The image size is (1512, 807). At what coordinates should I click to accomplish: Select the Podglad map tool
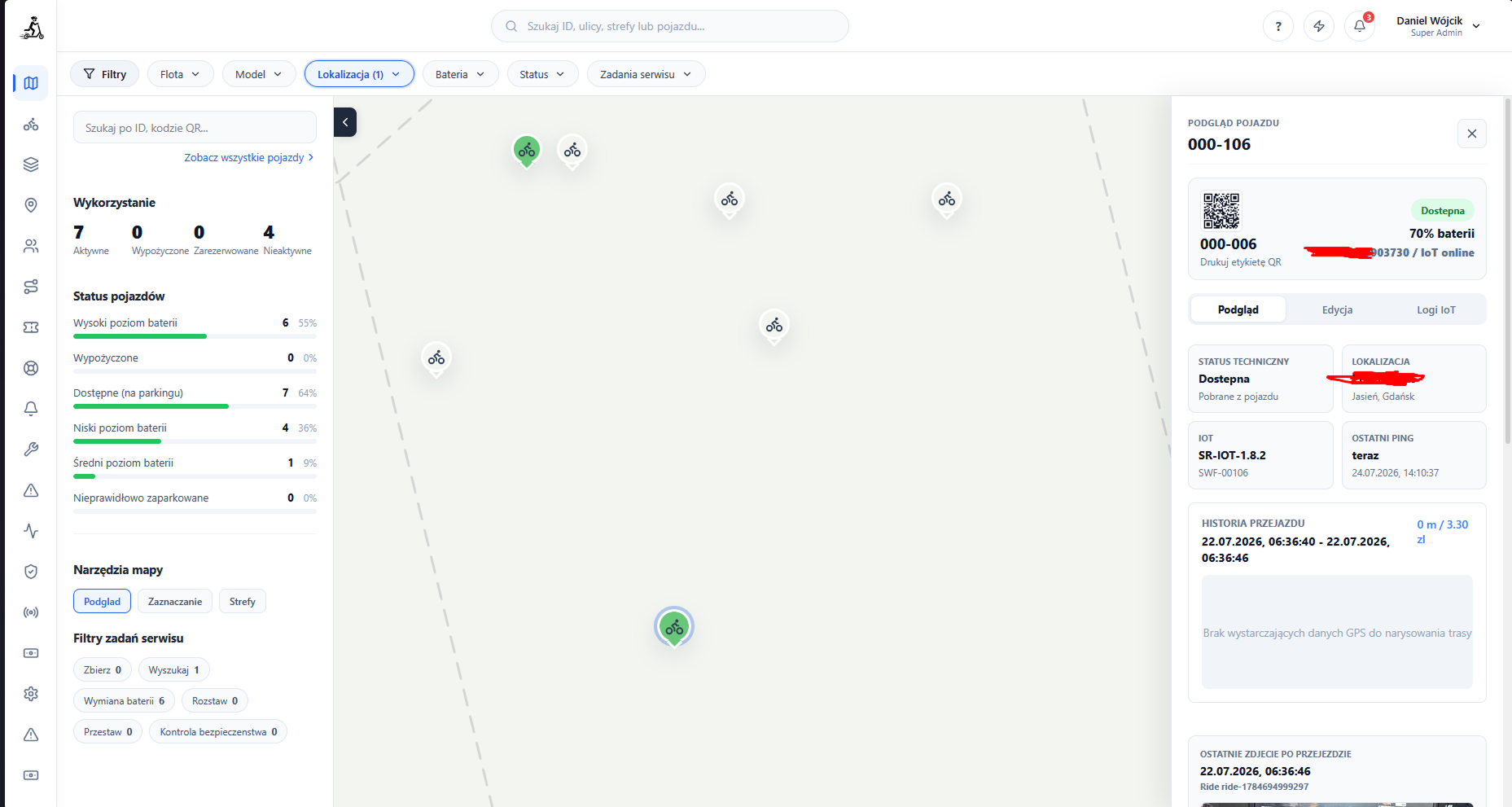click(x=102, y=601)
